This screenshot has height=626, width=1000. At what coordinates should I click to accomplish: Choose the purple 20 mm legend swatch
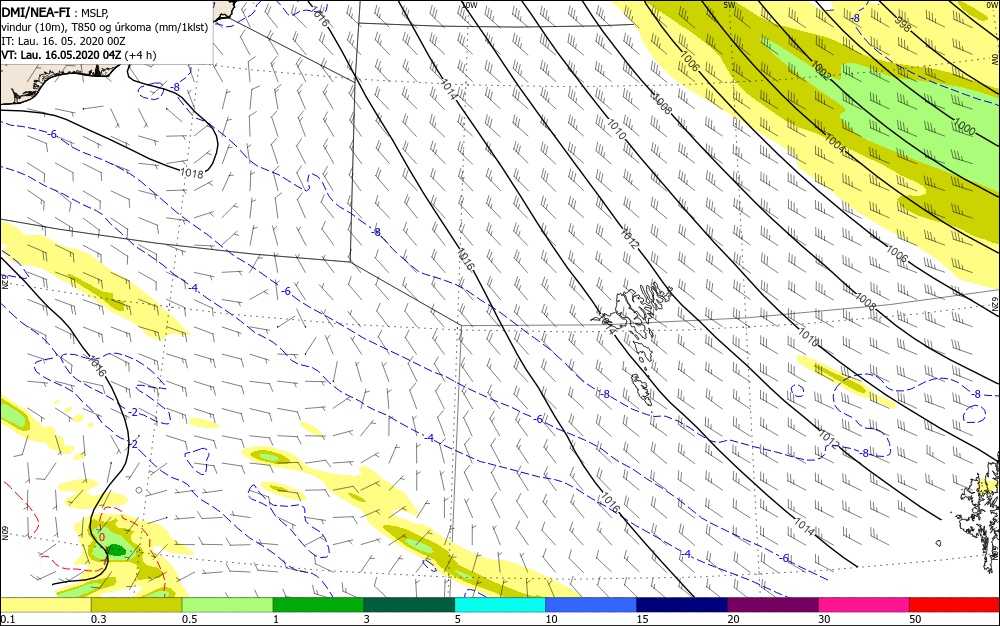(x=772, y=605)
